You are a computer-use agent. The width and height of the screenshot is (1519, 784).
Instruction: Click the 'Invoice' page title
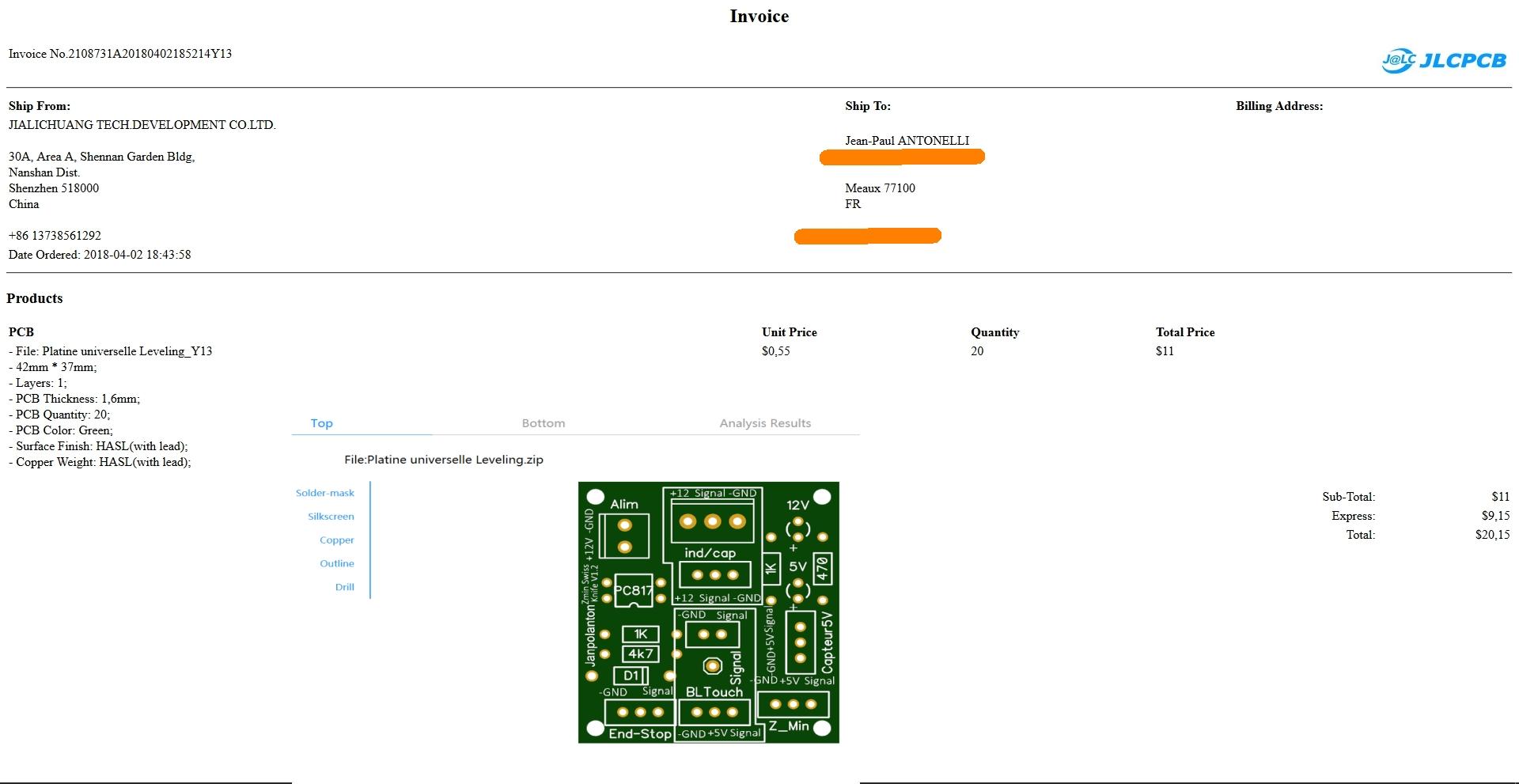(759, 16)
